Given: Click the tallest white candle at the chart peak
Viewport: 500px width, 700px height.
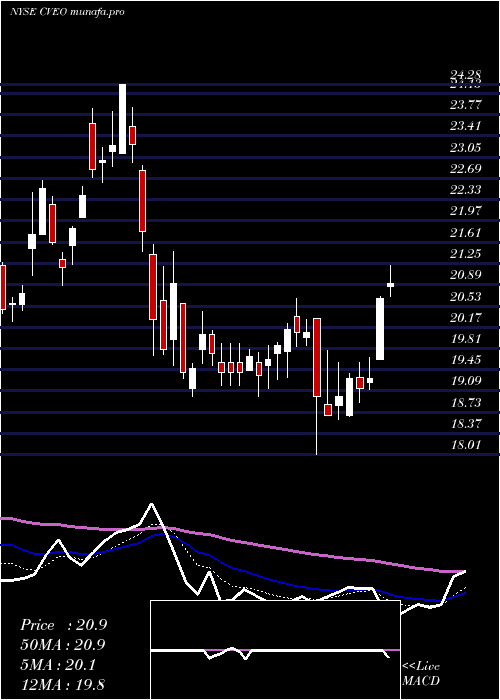Looking at the screenshot, I should pyautogui.click(x=122, y=119).
